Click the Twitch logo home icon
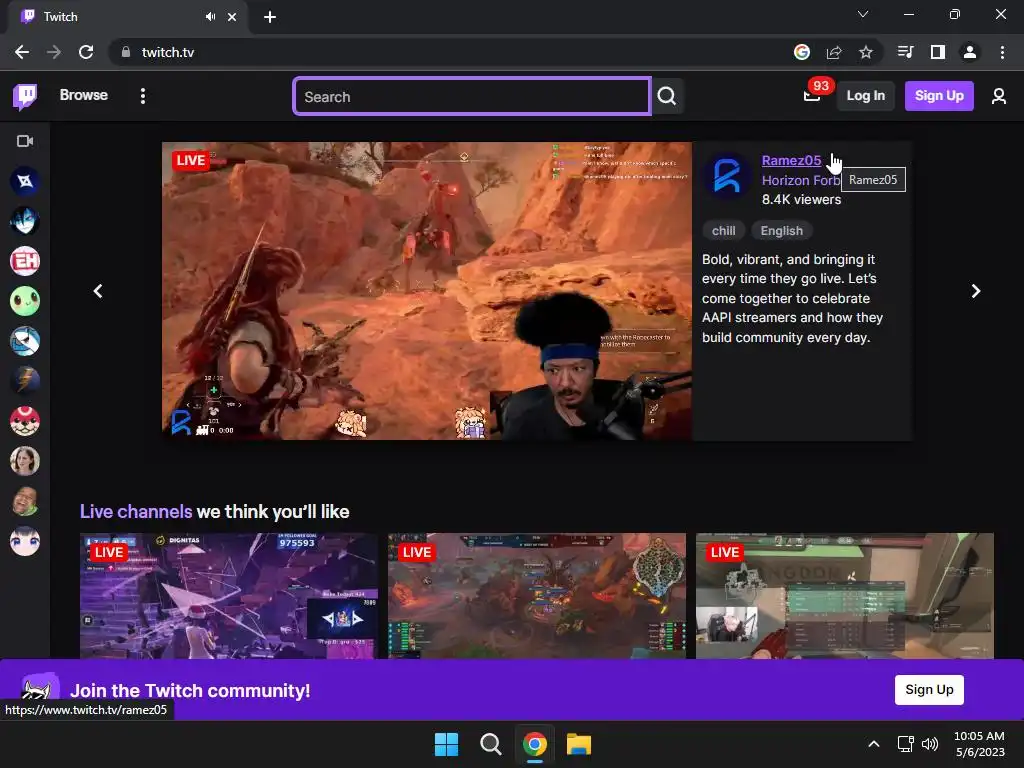The width and height of the screenshot is (1024, 768). [x=25, y=97]
